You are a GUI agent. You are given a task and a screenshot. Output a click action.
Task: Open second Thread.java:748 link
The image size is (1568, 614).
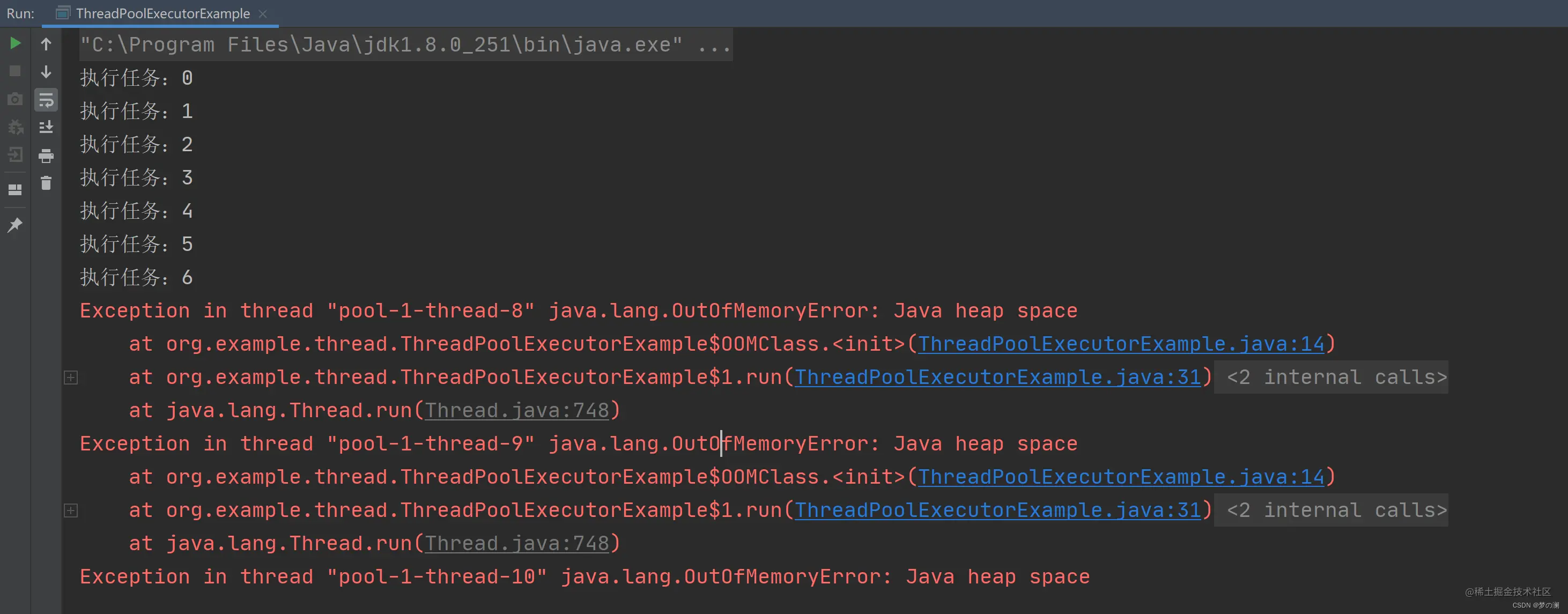[517, 543]
